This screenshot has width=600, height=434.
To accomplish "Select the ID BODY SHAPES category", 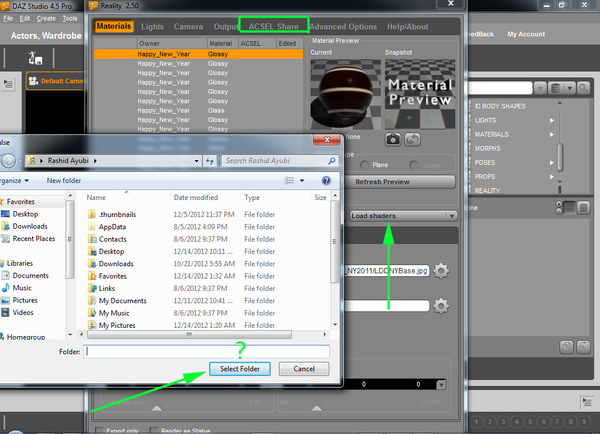I will click(x=500, y=106).
